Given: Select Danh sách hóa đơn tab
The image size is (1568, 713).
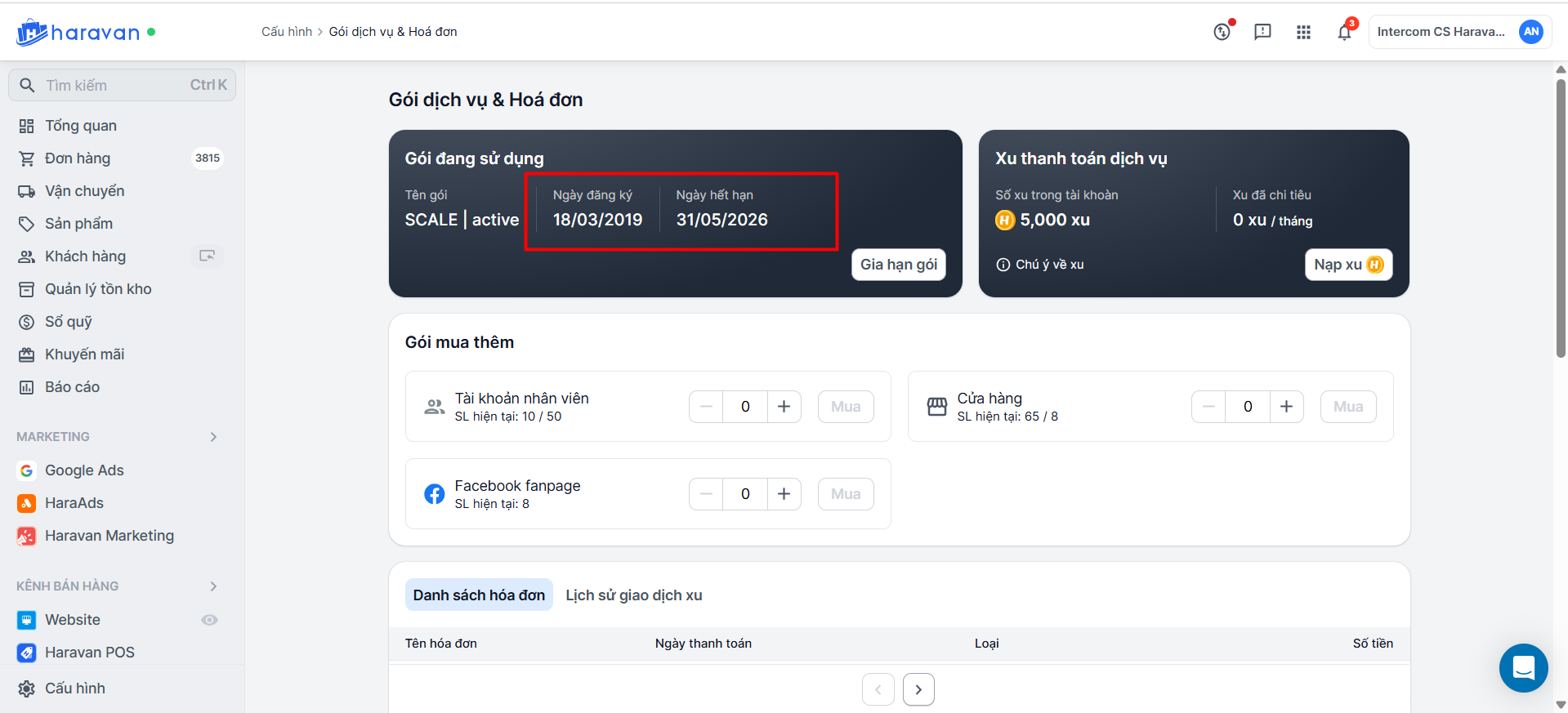Looking at the screenshot, I should pos(479,595).
